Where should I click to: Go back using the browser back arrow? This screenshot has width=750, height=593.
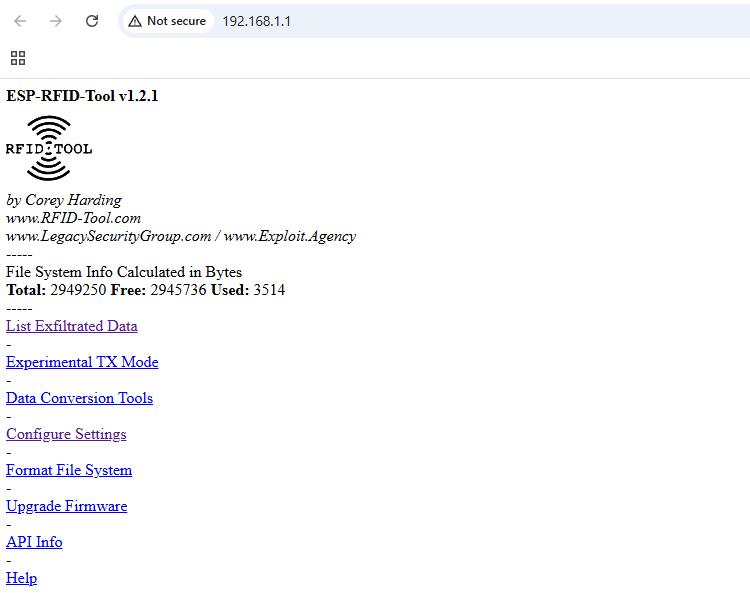point(20,21)
